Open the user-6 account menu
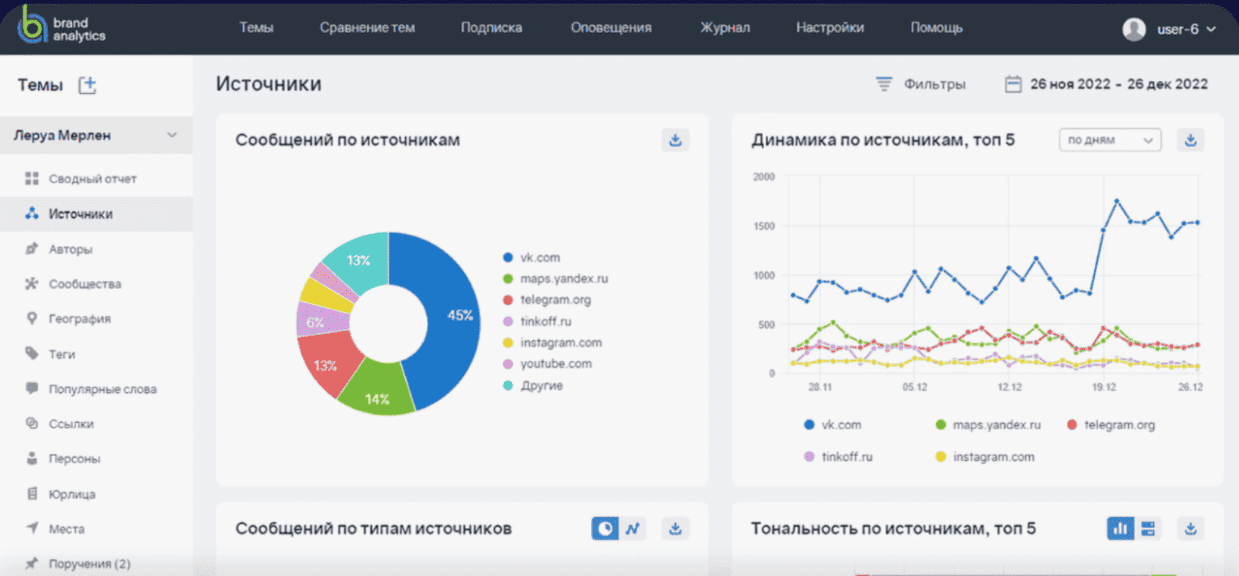Viewport: 1239px width, 576px height. [1170, 29]
